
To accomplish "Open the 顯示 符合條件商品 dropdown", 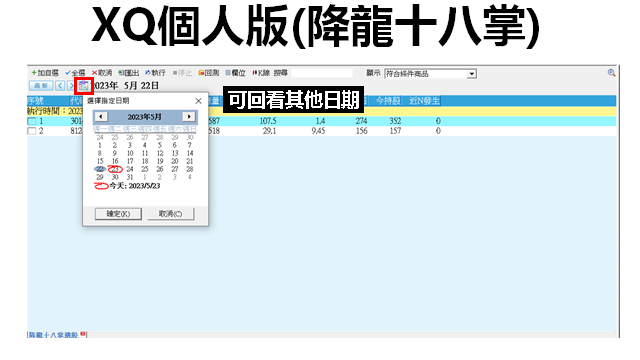I will 471,74.
